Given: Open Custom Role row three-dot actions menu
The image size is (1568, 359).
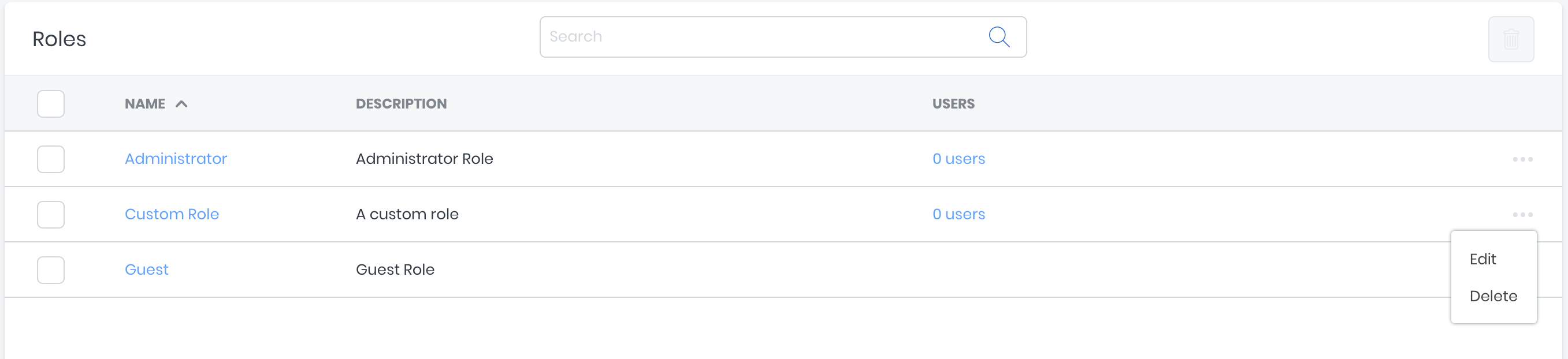Looking at the screenshot, I should (1522, 215).
